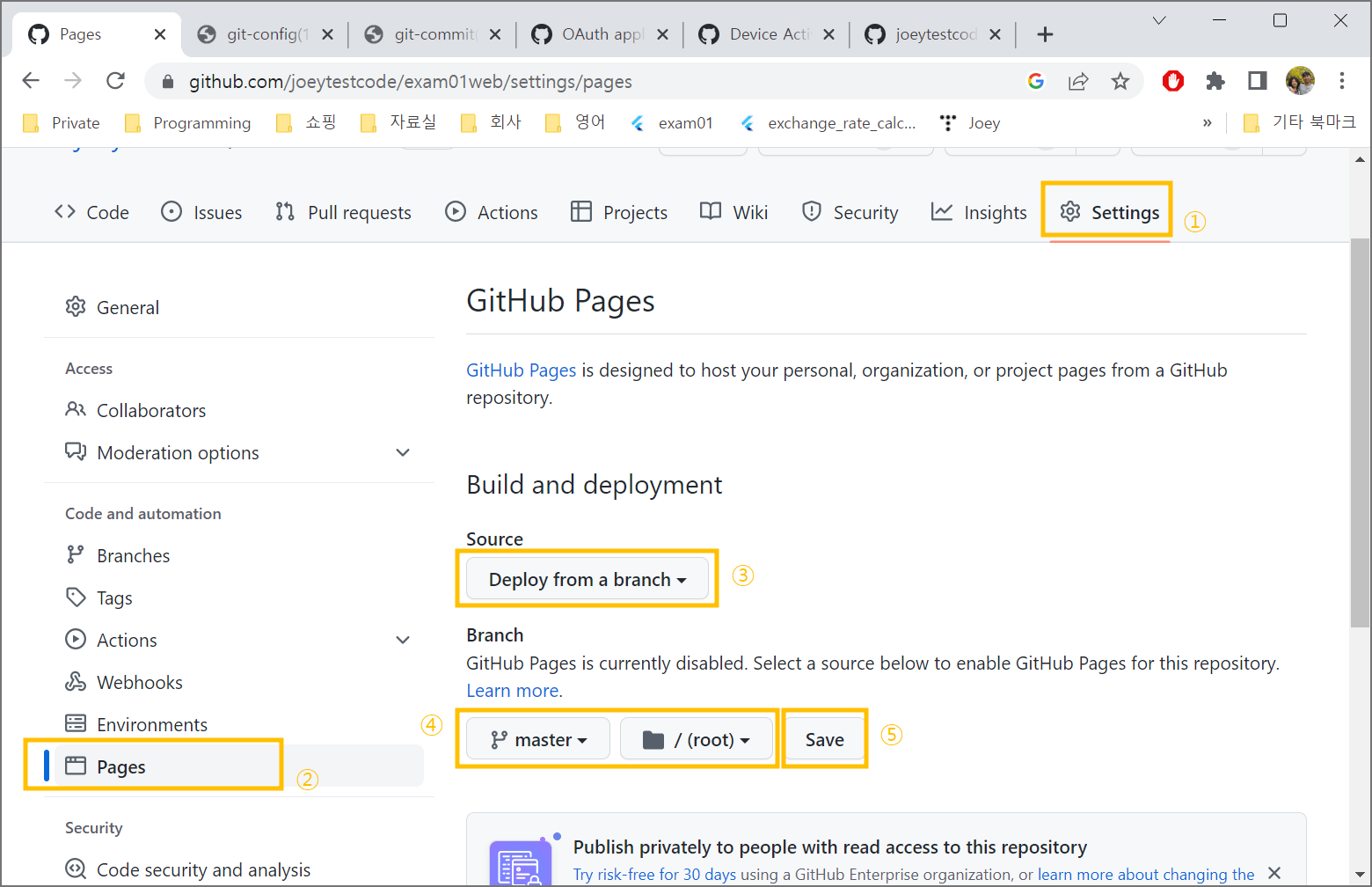Open the Security tab
The image size is (1372, 887).
point(850,212)
